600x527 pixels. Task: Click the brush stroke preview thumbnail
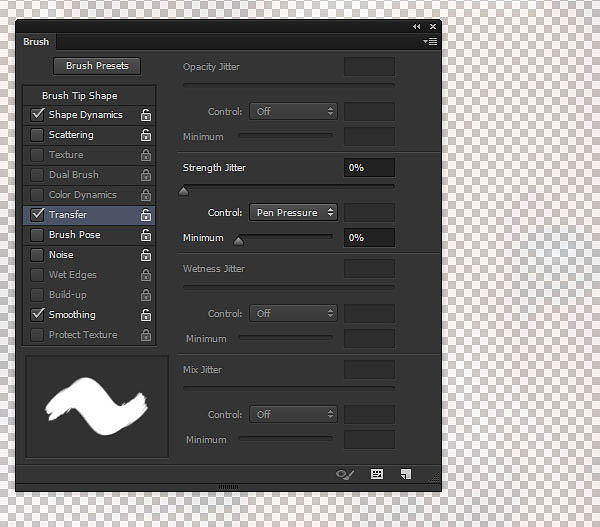(x=97, y=406)
